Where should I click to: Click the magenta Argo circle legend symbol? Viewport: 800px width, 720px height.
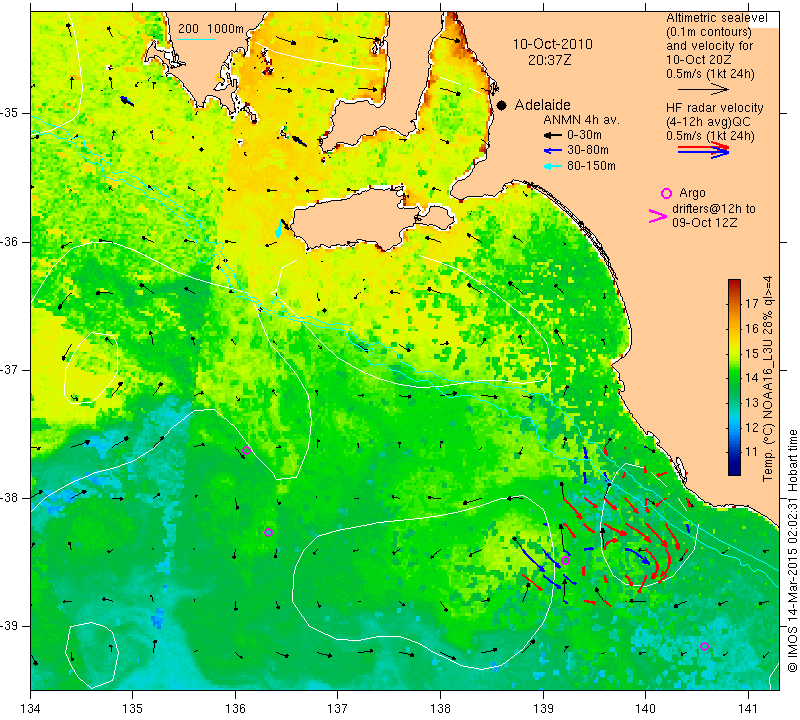pos(666,193)
